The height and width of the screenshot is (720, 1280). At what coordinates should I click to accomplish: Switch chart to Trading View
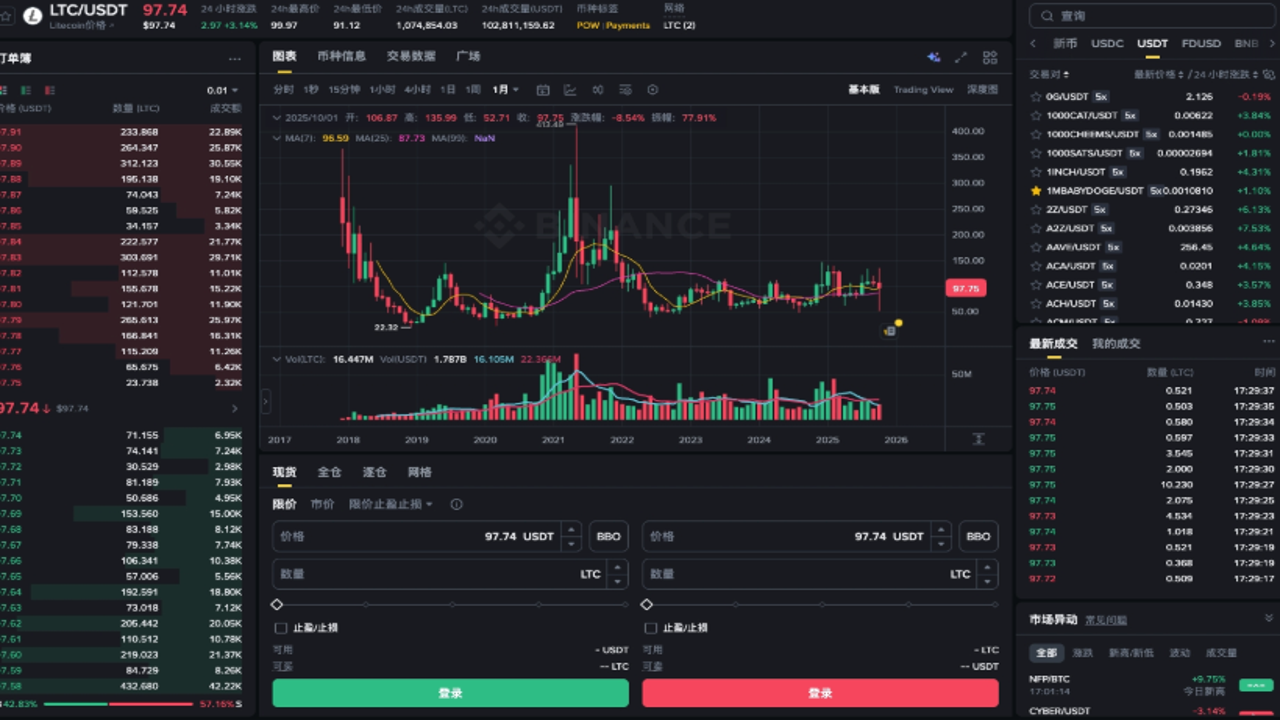(x=923, y=90)
